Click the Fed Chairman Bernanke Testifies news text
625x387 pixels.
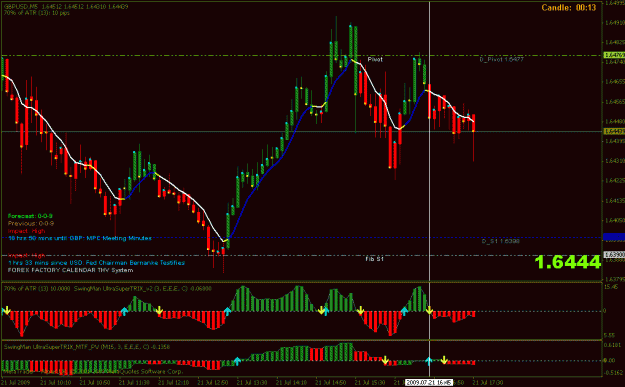pyautogui.click(x=96, y=263)
